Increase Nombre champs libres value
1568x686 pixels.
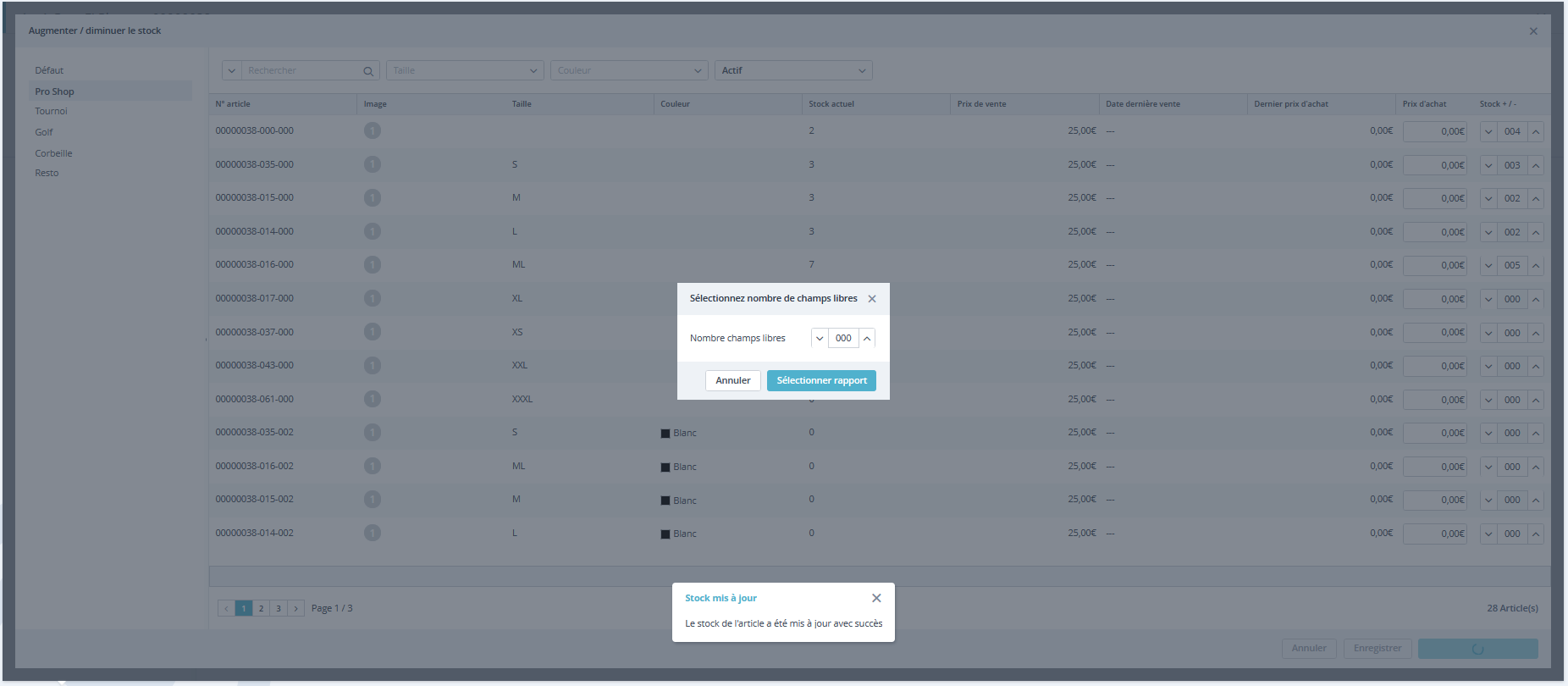pyautogui.click(x=867, y=338)
